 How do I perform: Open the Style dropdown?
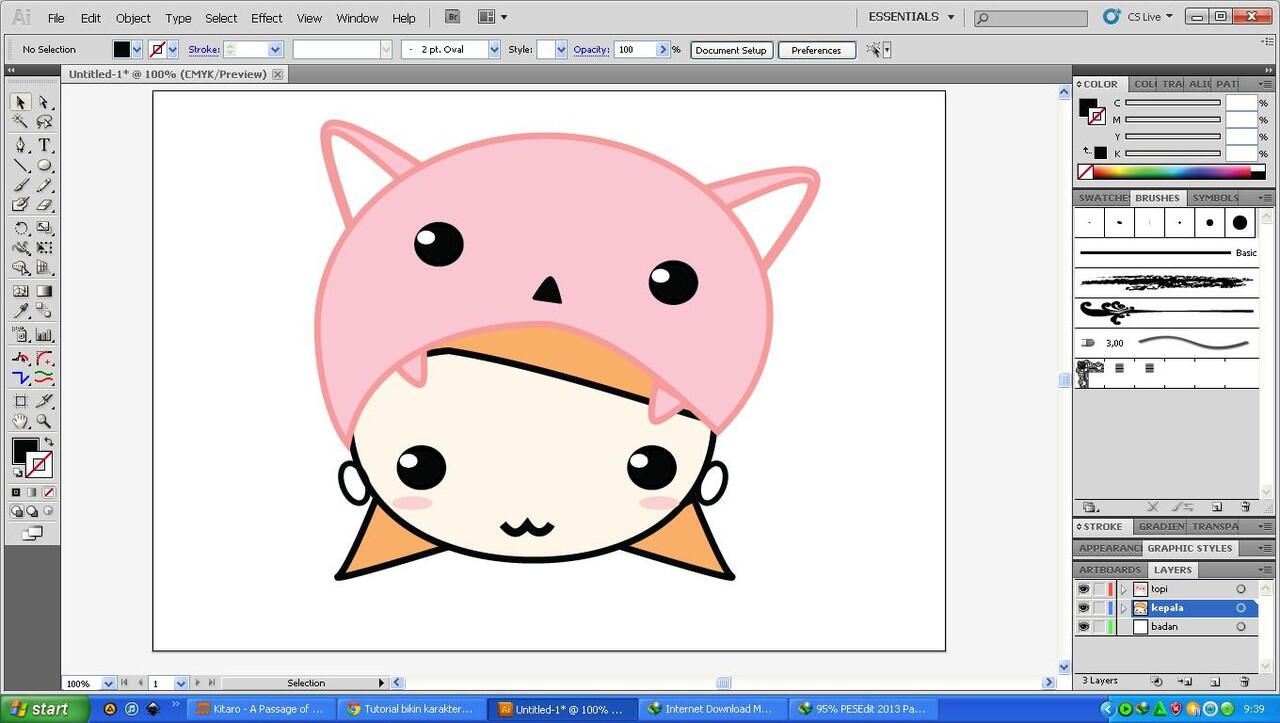coord(560,49)
